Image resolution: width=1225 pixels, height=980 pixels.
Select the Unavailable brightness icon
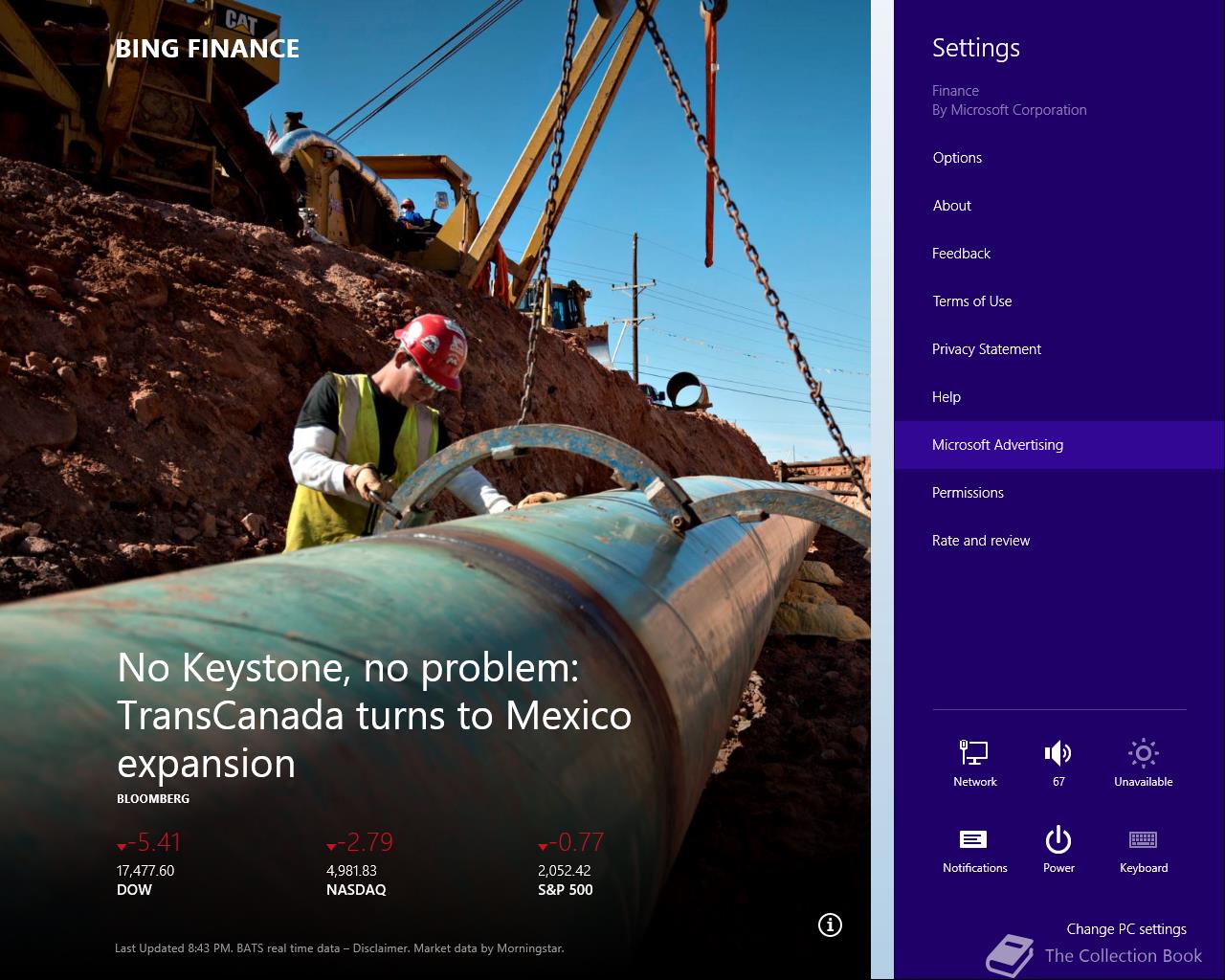1143,763
